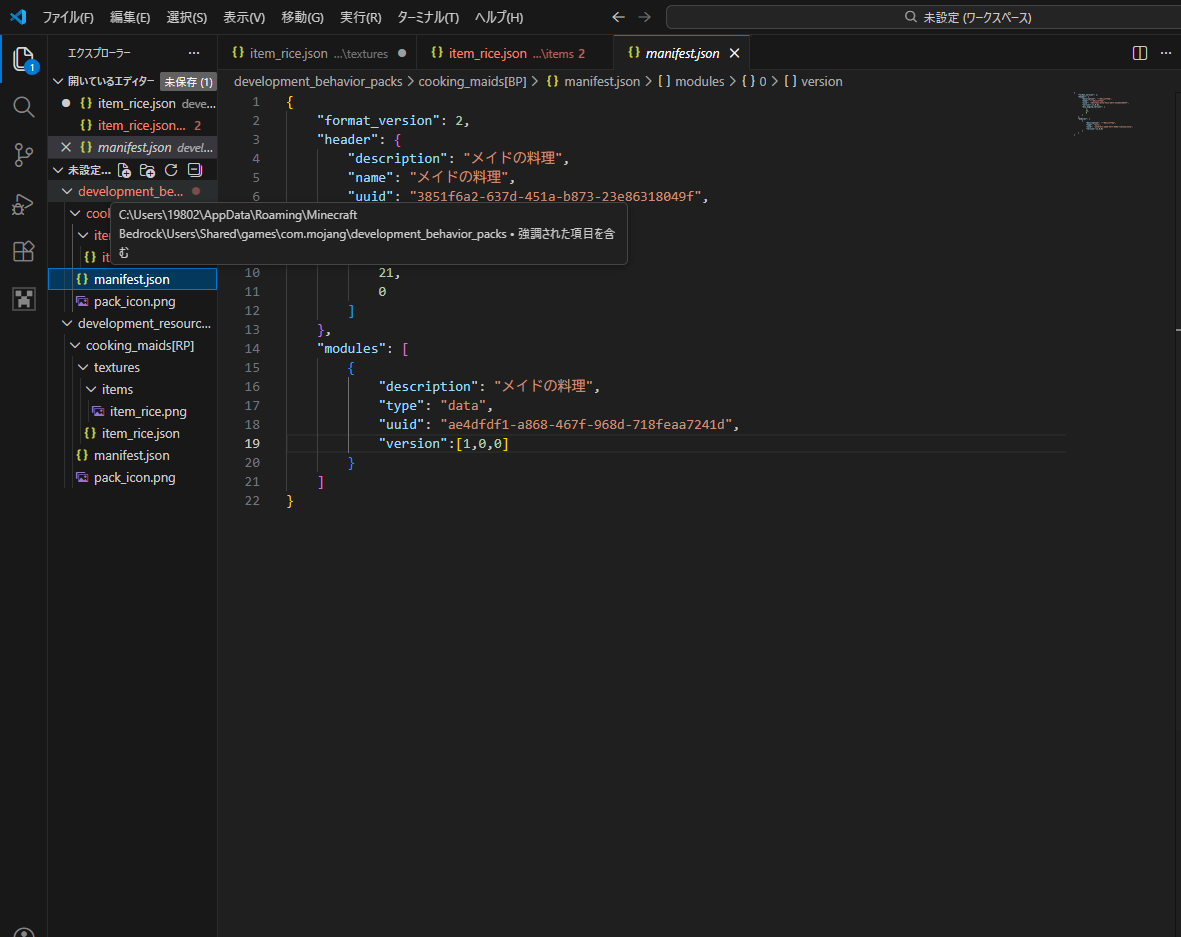Open the ターミナル(T) menu
The width and height of the screenshot is (1181, 937).
(x=428, y=17)
